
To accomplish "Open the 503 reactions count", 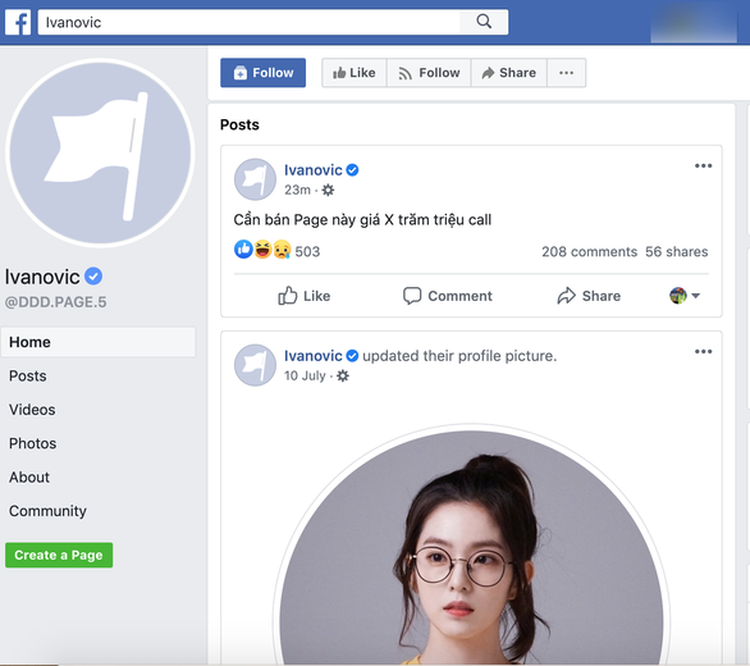I will (307, 252).
